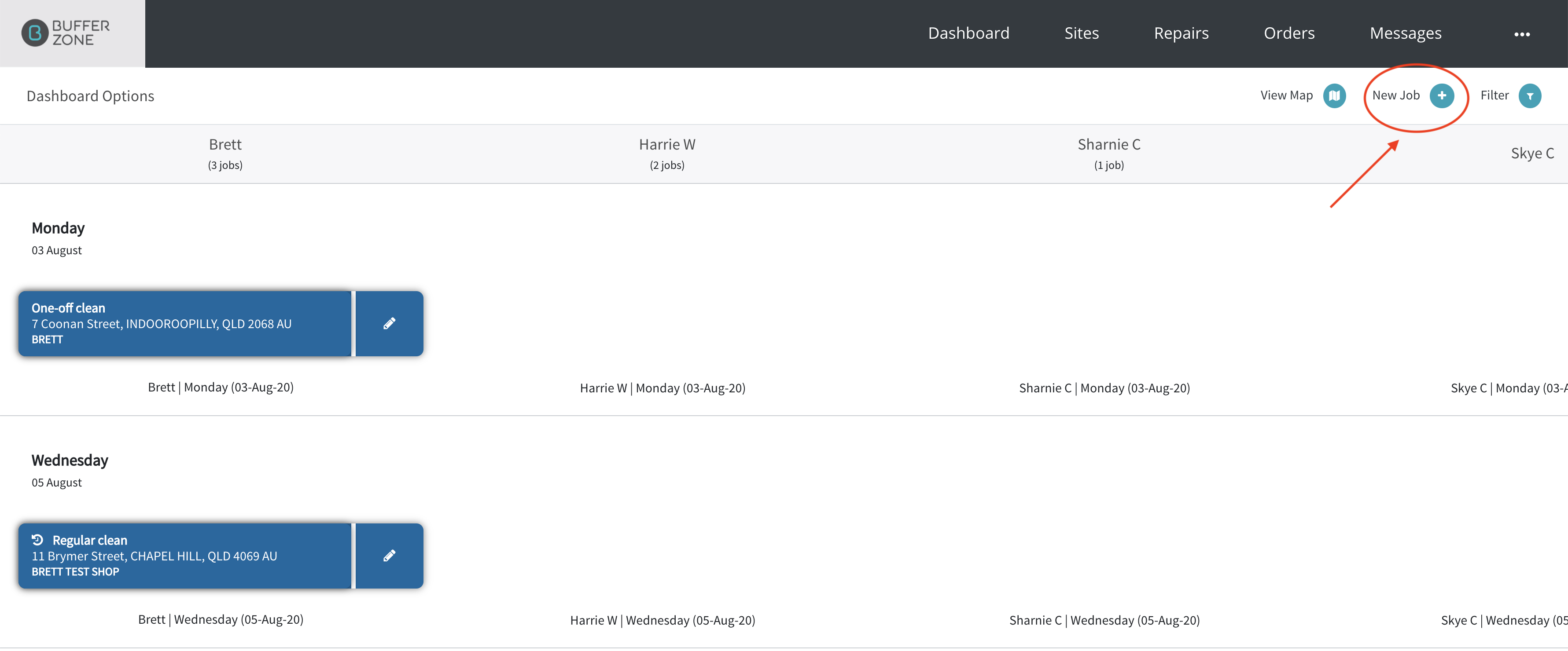Open the Repairs menu item
Screen dimensions: 1568x651
click(x=1181, y=33)
